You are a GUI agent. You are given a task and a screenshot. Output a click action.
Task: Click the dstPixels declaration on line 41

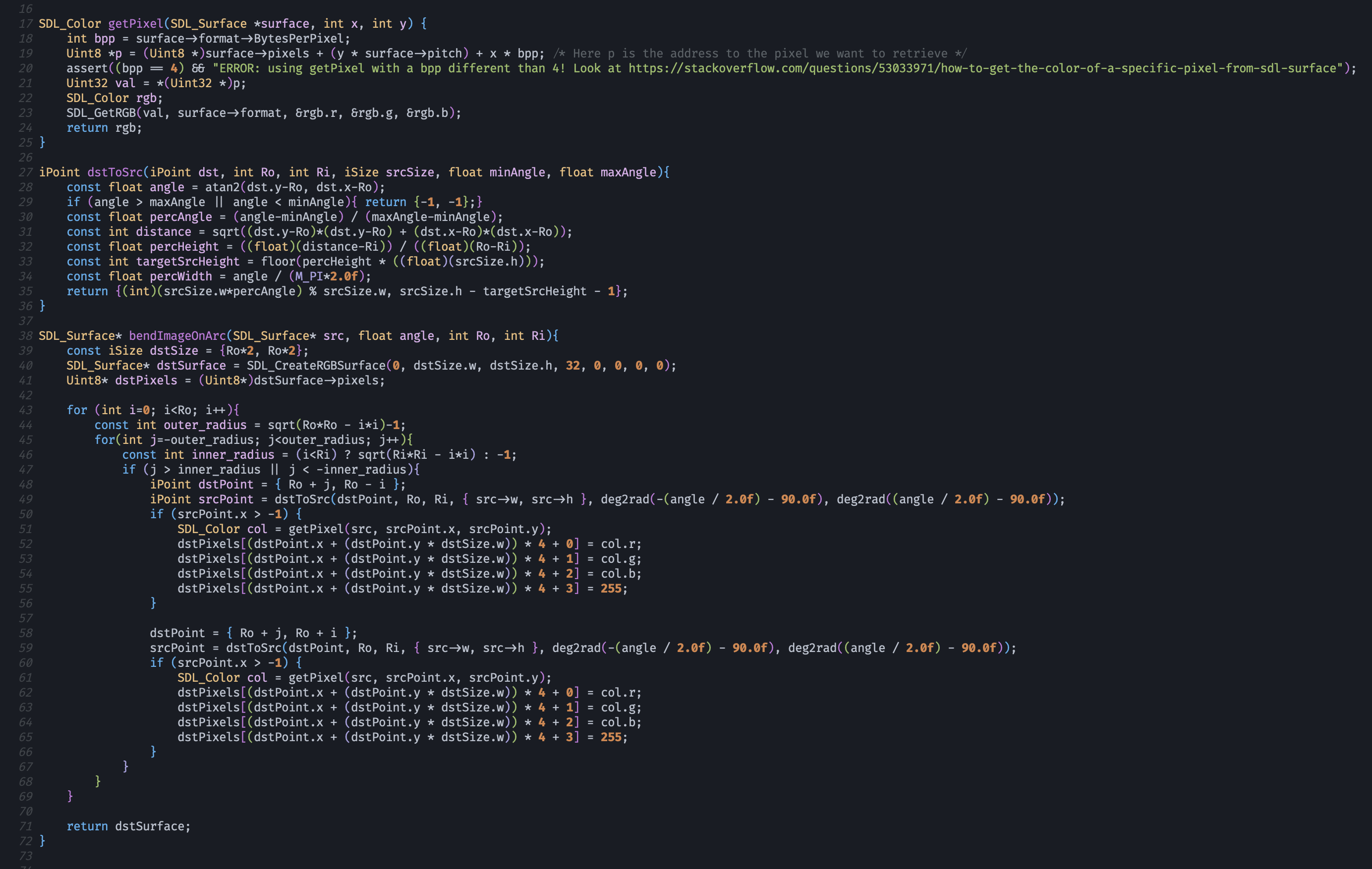pyautogui.click(x=146, y=380)
